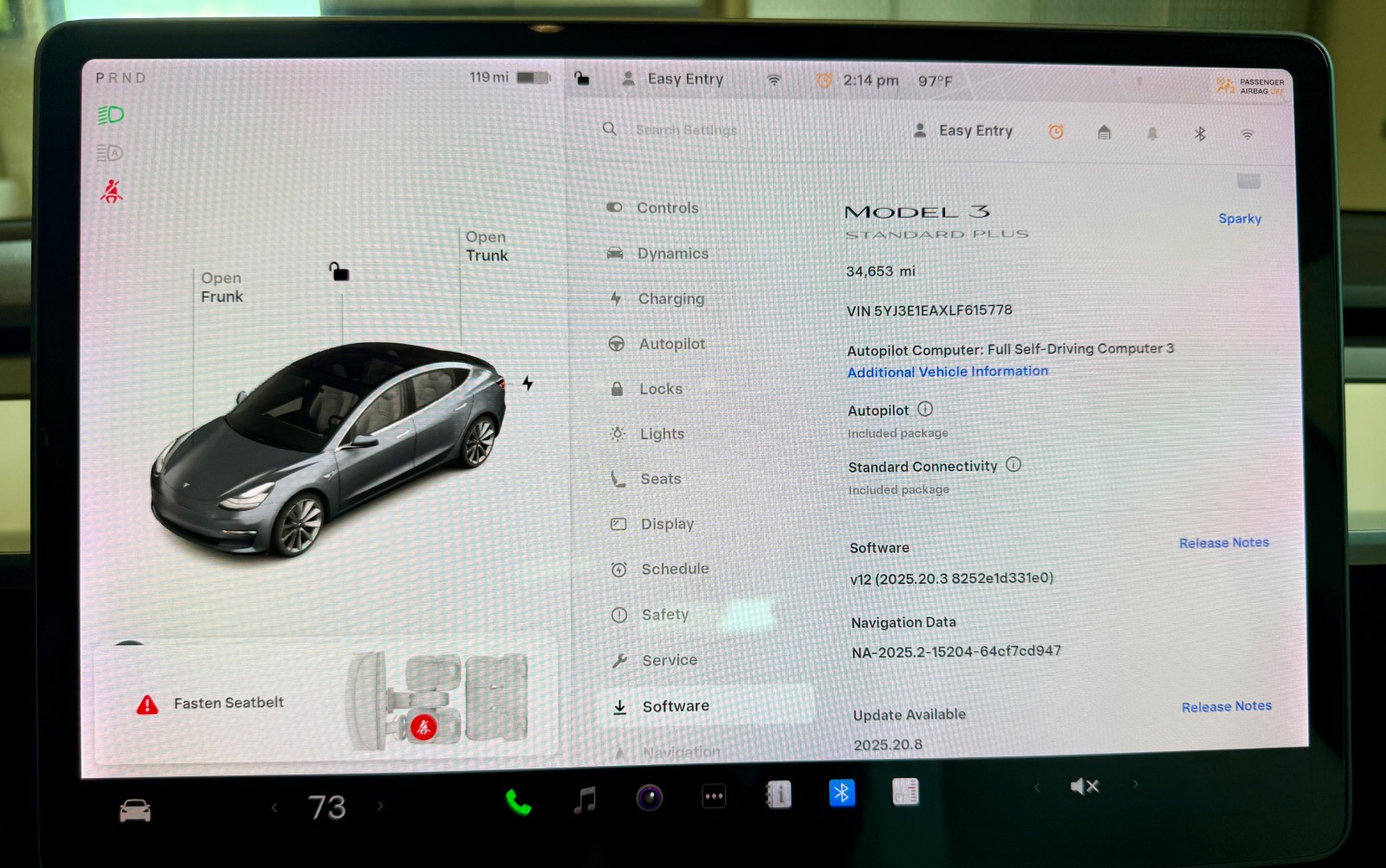
Task: Open the white notes app icon
Action: coord(905,791)
